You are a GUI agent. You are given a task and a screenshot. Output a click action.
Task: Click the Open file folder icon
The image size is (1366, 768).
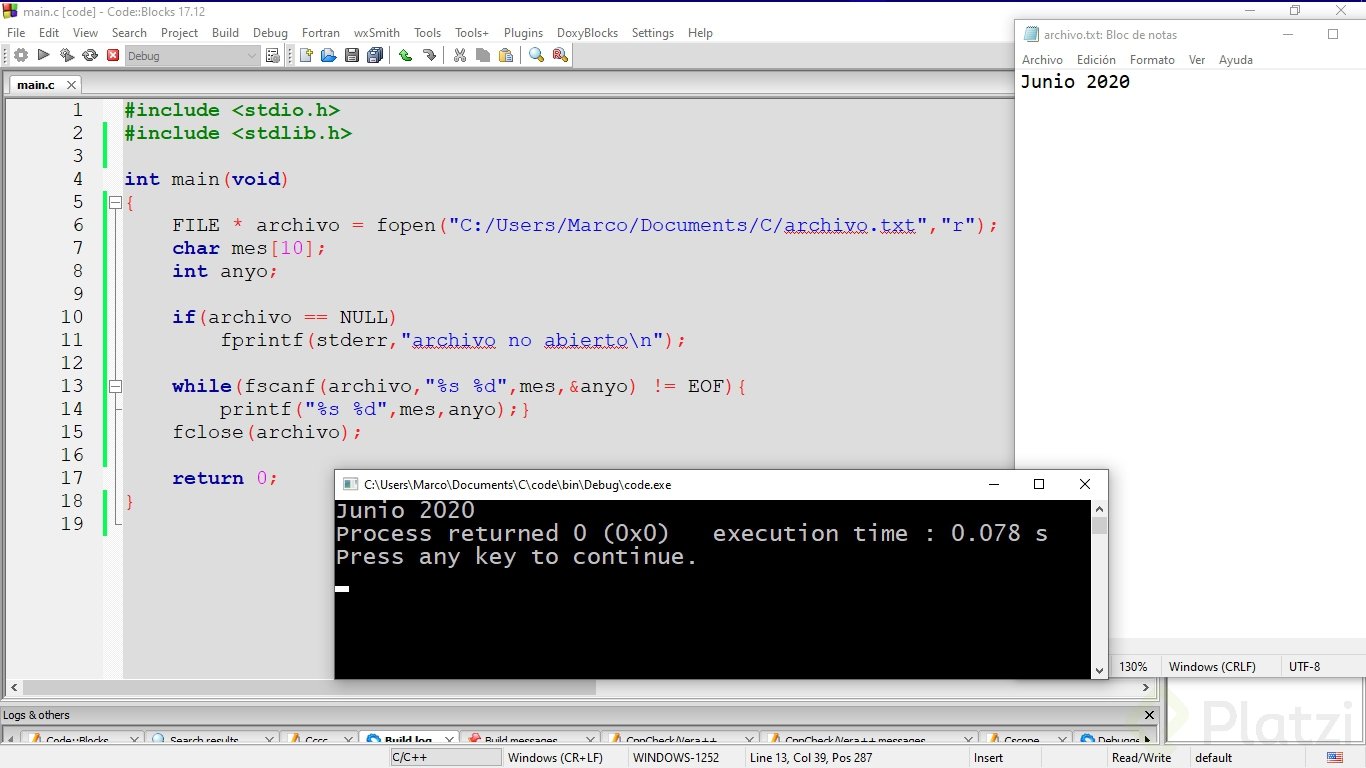coord(328,56)
